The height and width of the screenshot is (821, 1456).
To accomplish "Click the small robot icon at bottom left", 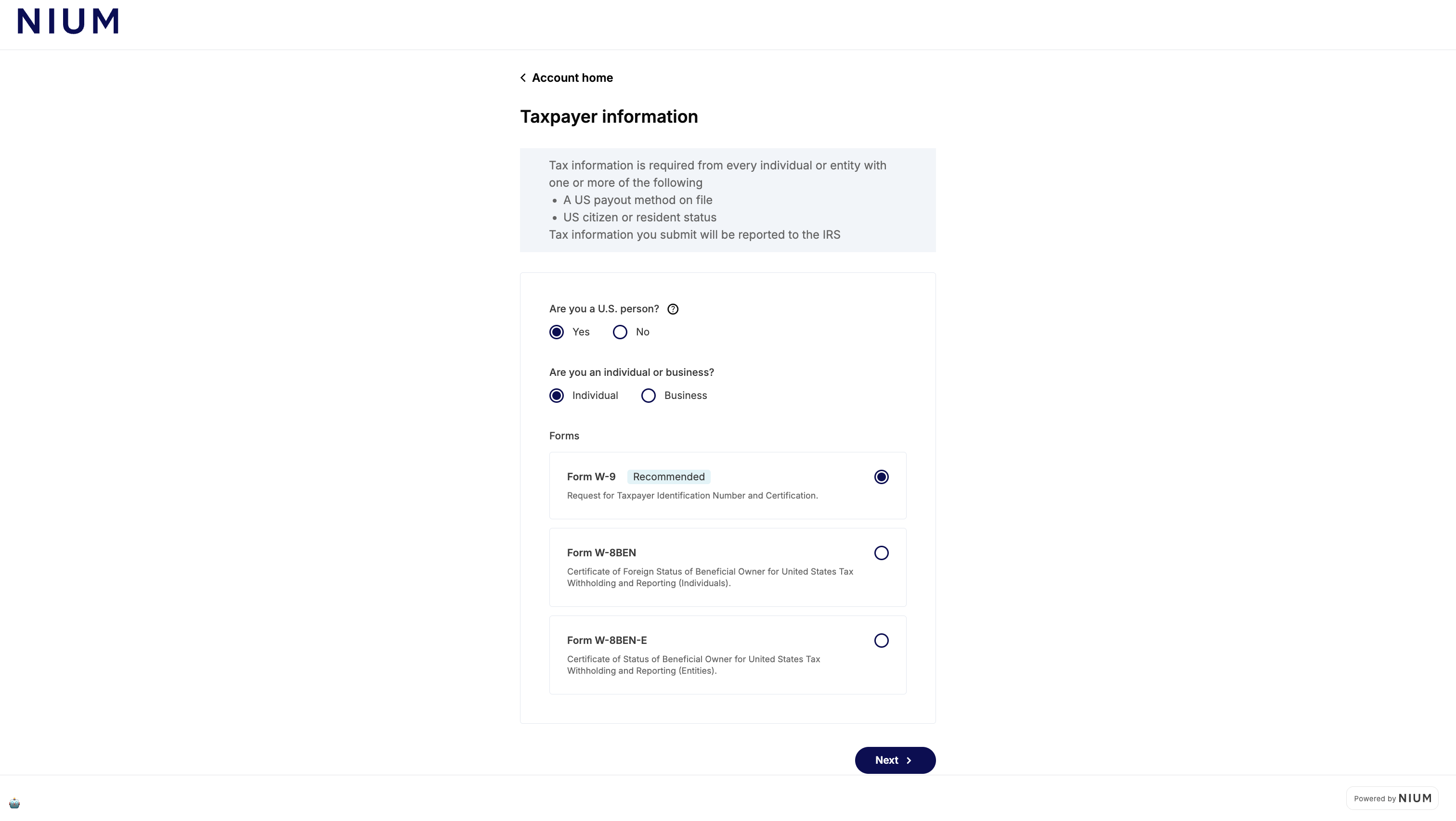I will [x=14, y=803].
